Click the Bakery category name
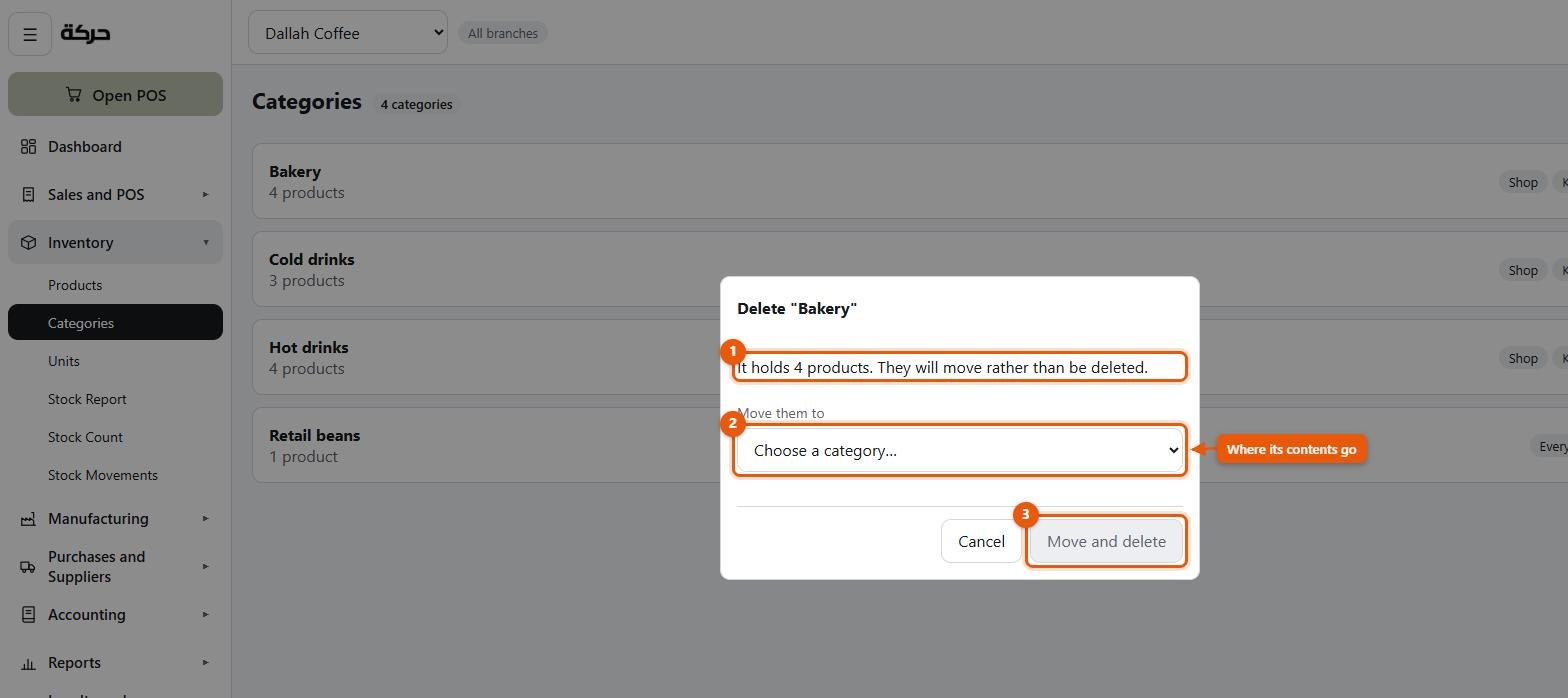The height and width of the screenshot is (698, 1568). 295,172
